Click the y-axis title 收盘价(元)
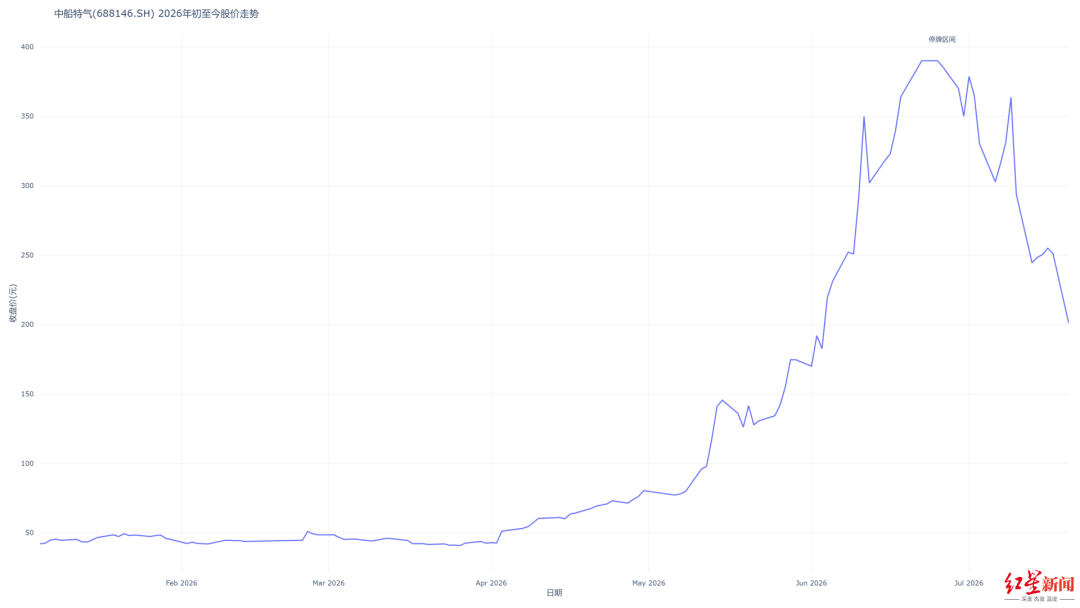This screenshot has height=608, width=1080. (x=12, y=304)
